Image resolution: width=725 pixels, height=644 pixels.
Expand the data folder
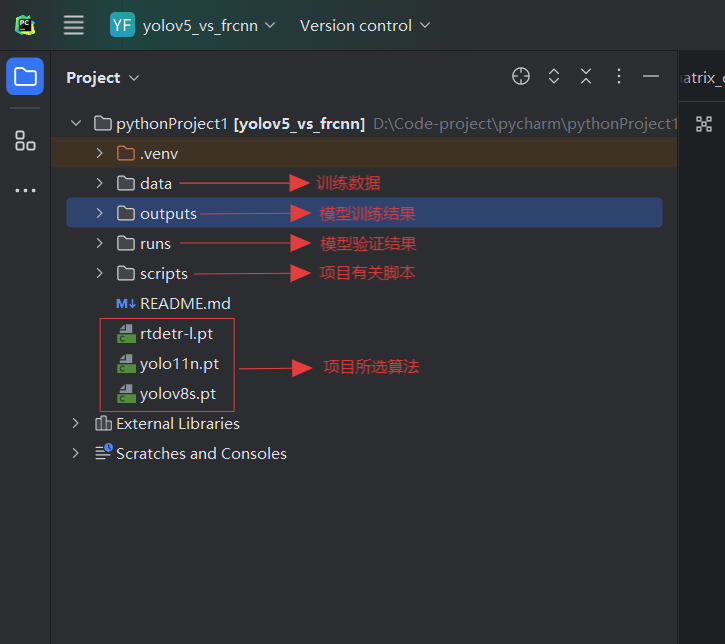tap(99, 183)
